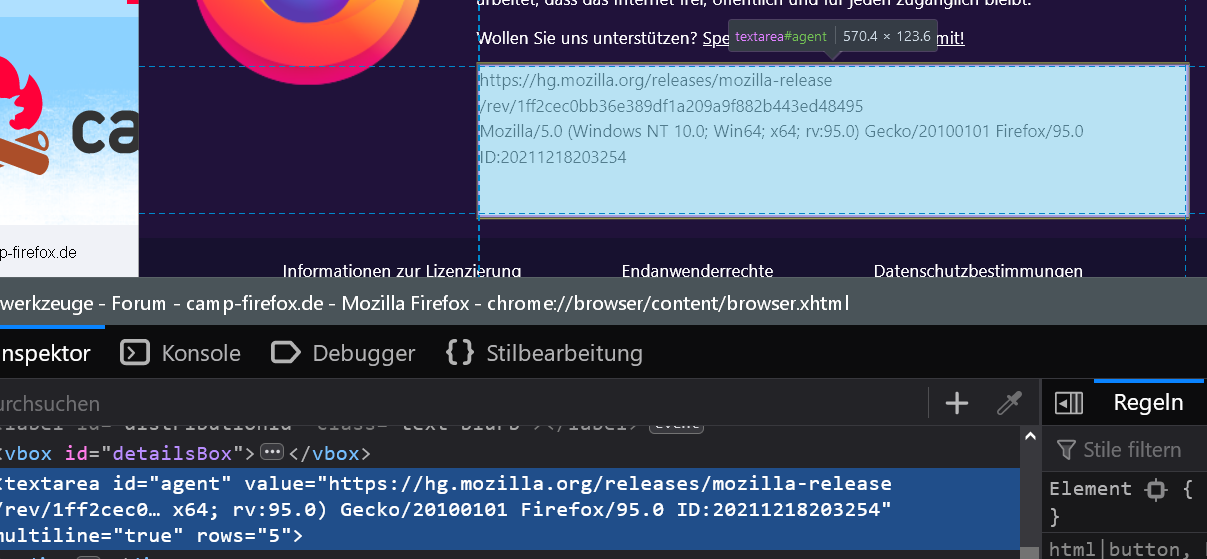Click the Konsole terminal icon
The width and height of the screenshot is (1207, 559).
(135, 353)
